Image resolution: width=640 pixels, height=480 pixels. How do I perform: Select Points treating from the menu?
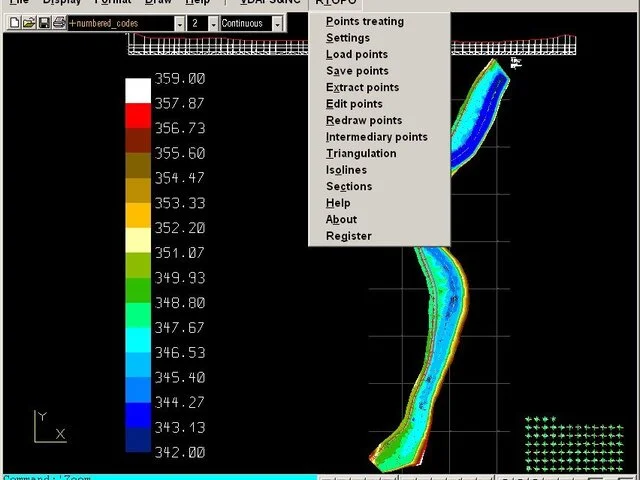[365, 21]
